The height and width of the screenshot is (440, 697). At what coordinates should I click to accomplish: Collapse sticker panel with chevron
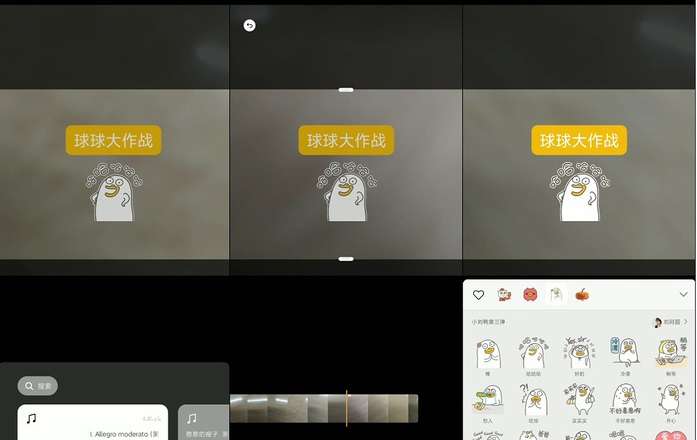683,295
